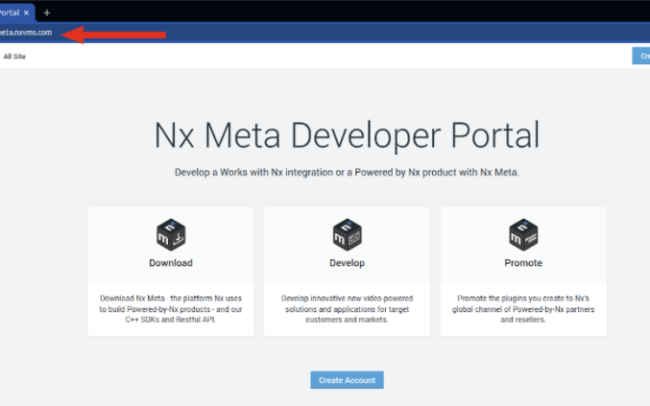Open the Download card heading
The image size is (650, 406).
[x=171, y=263]
